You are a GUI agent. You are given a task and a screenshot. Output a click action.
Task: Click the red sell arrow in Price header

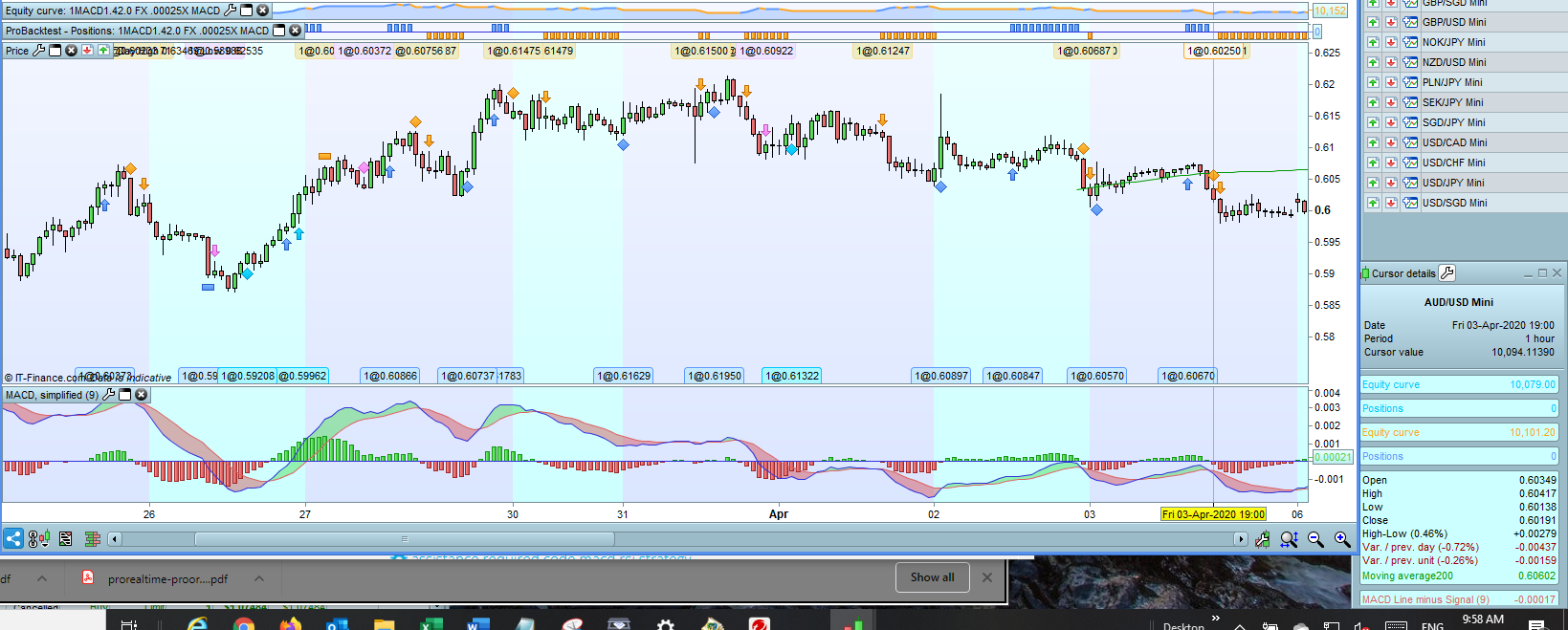[87, 51]
